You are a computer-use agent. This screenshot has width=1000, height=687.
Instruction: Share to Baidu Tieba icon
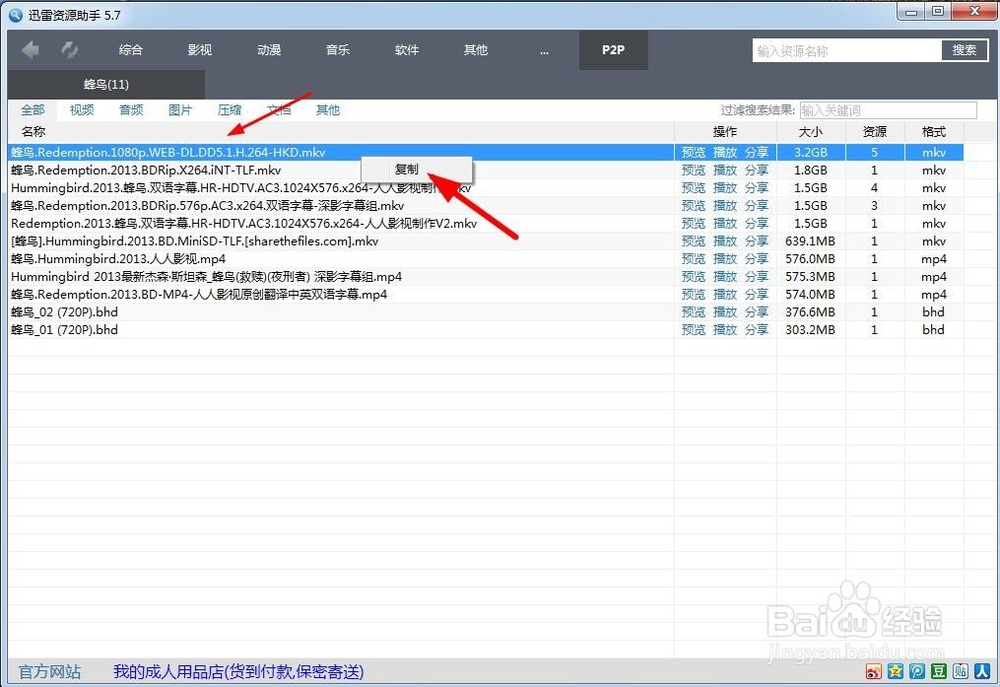point(960,670)
